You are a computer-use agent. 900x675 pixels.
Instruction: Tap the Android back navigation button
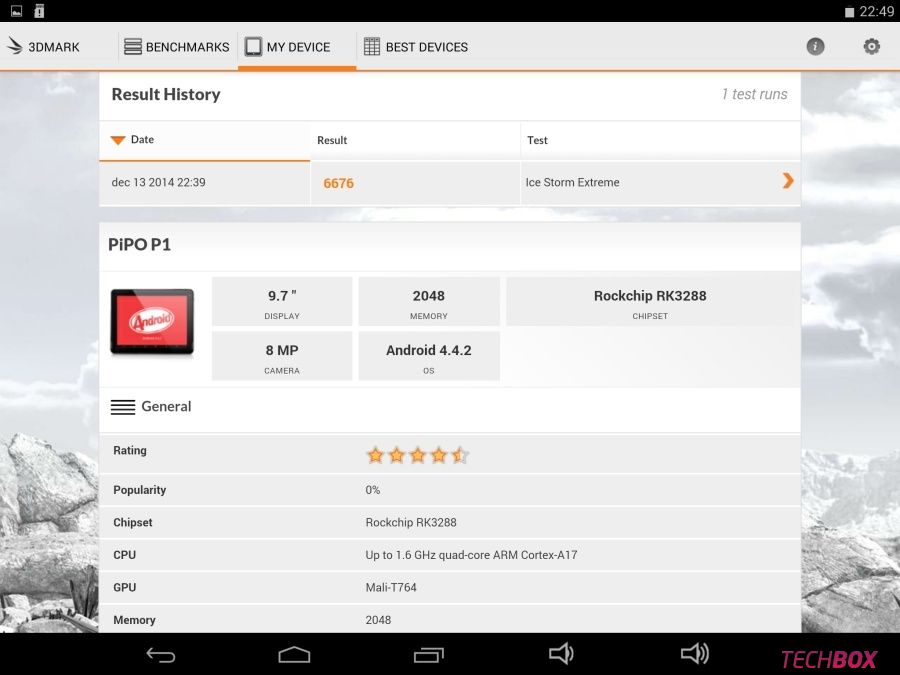(161, 654)
